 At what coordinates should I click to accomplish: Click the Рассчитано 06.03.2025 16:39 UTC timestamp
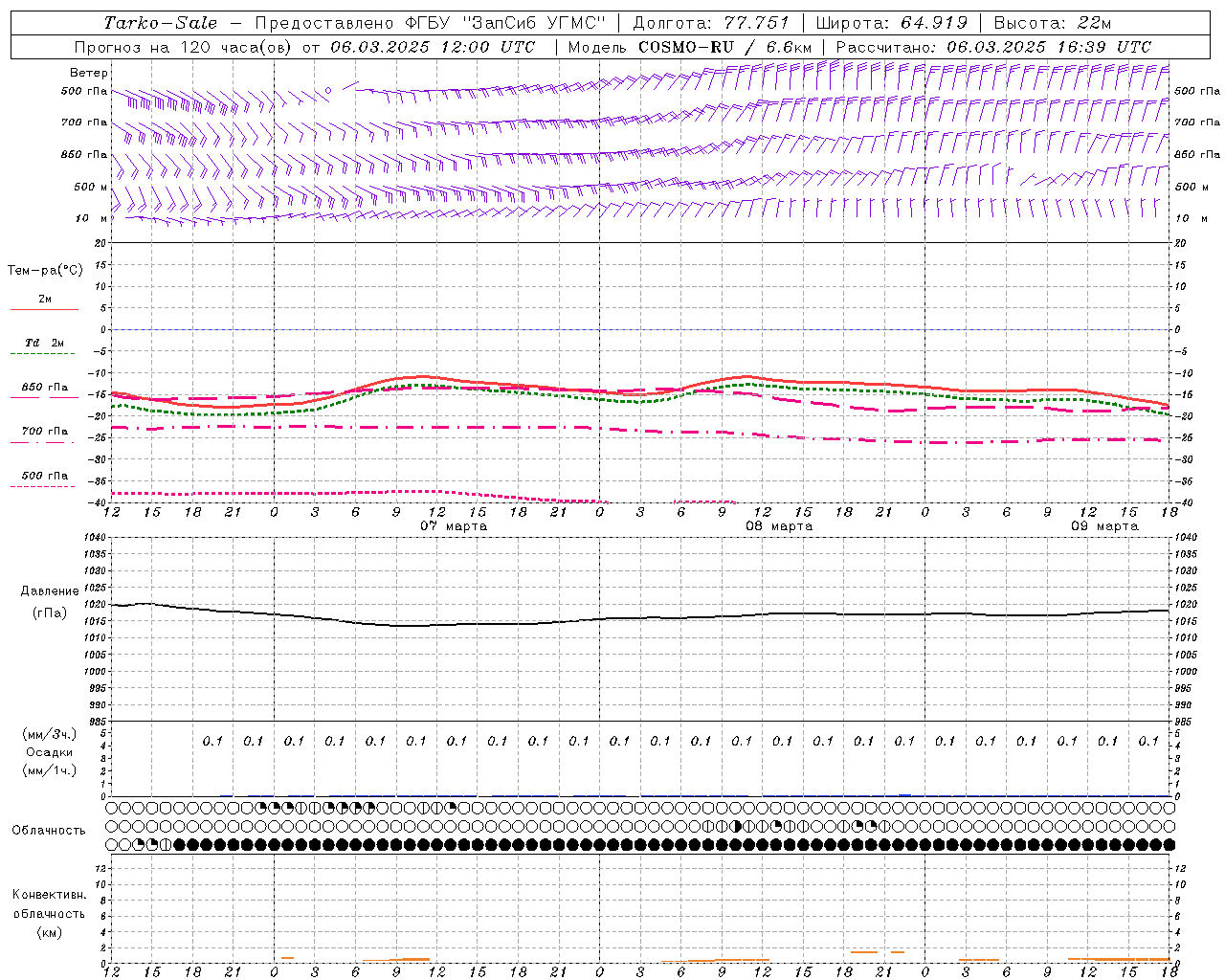[993, 47]
